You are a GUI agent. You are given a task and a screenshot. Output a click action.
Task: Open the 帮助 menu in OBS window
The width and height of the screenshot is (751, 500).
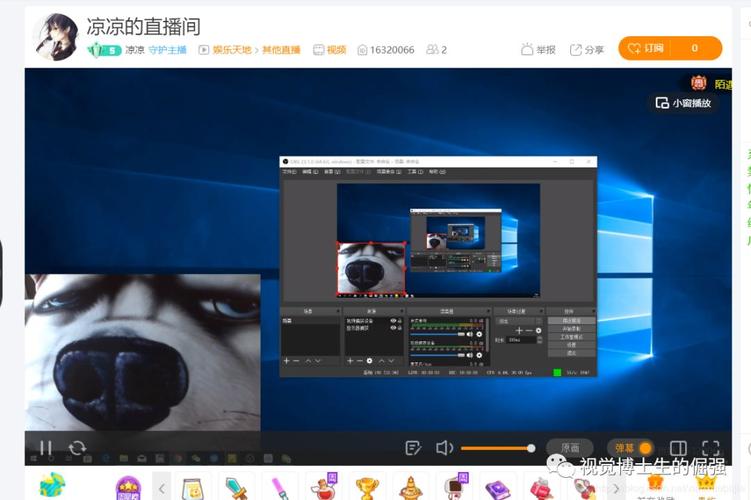(x=437, y=171)
